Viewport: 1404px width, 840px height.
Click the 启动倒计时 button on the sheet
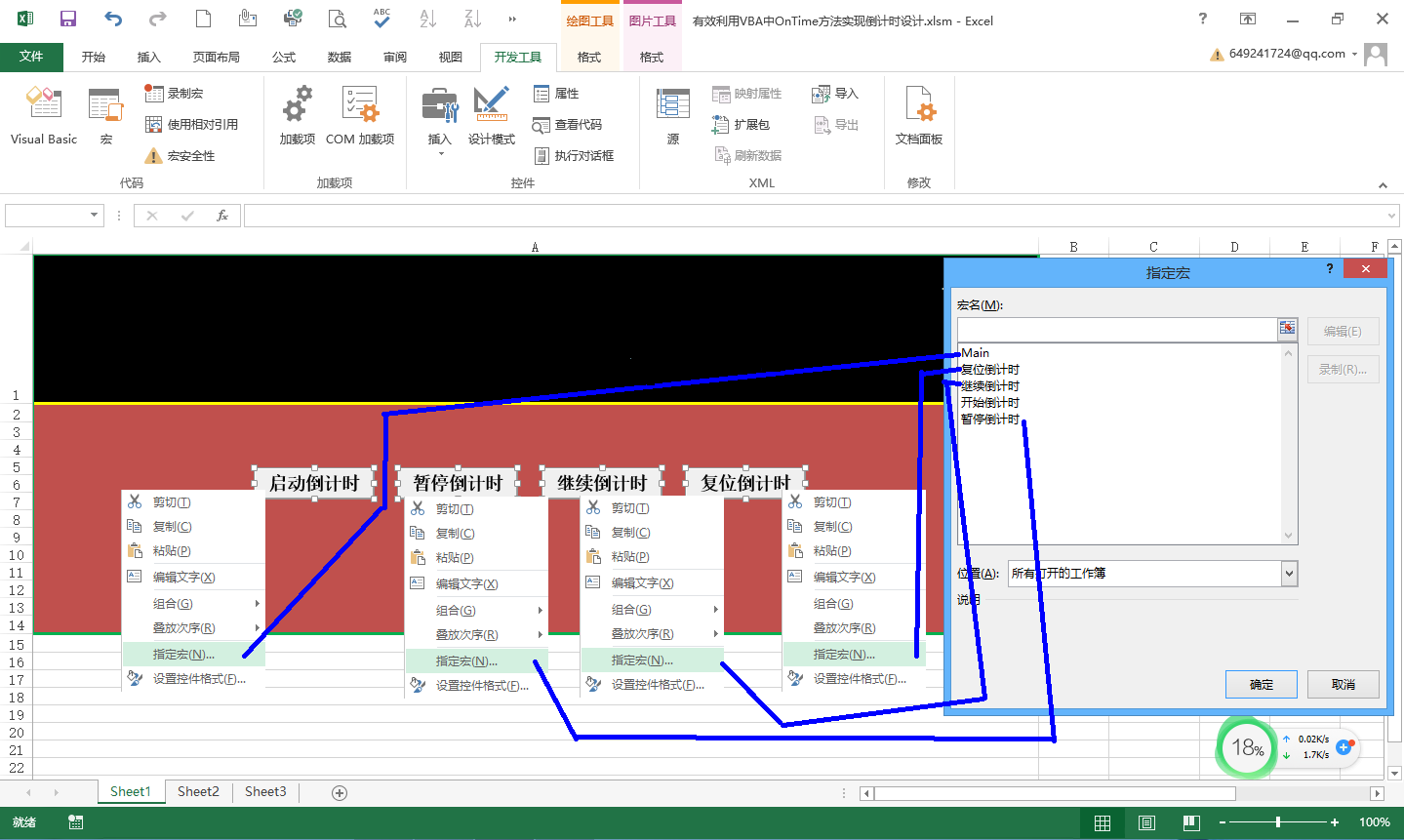[x=314, y=483]
